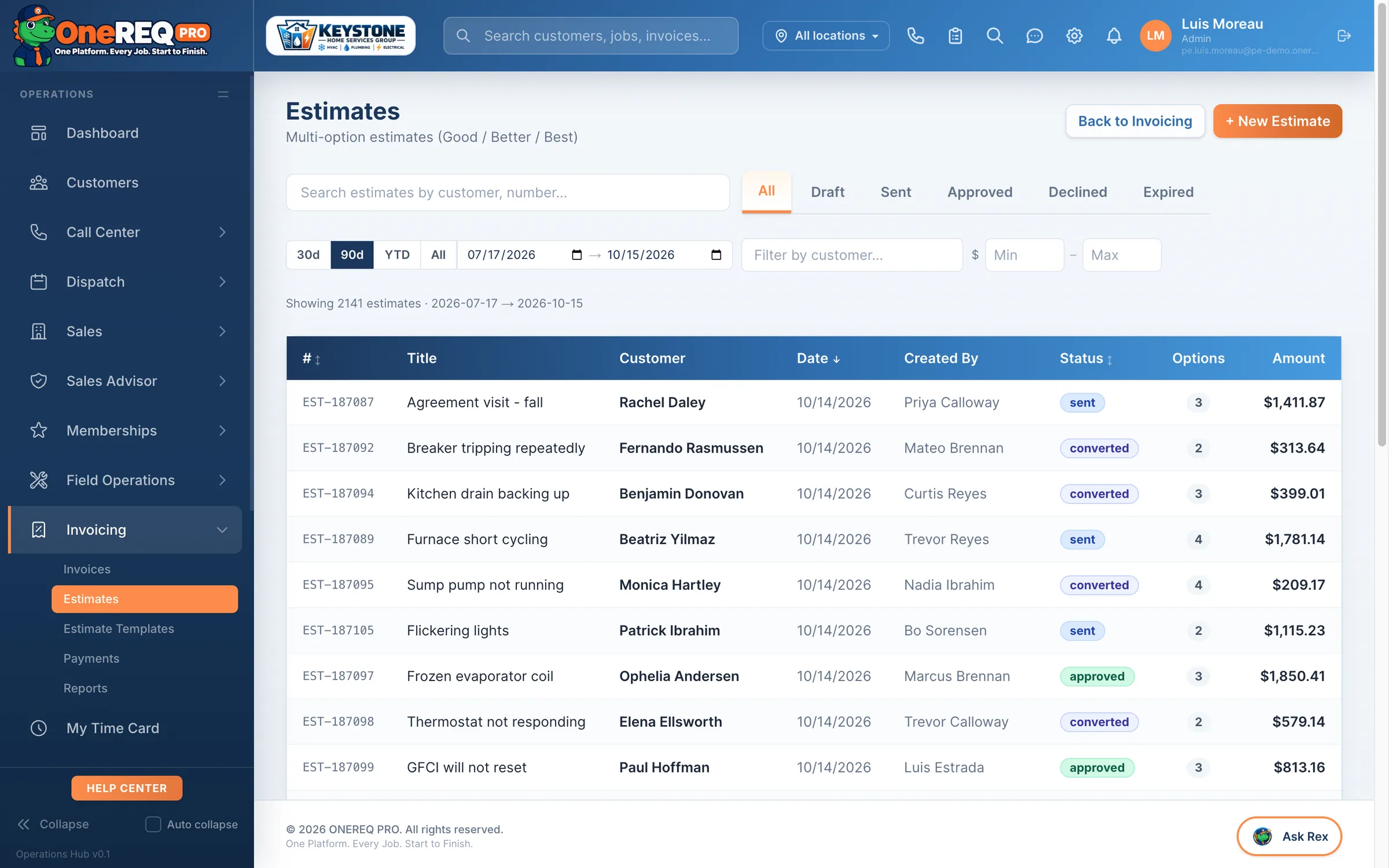Open end date calendar picker icon
The height and width of the screenshot is (868, 1389).
click(x=716, y=255)
